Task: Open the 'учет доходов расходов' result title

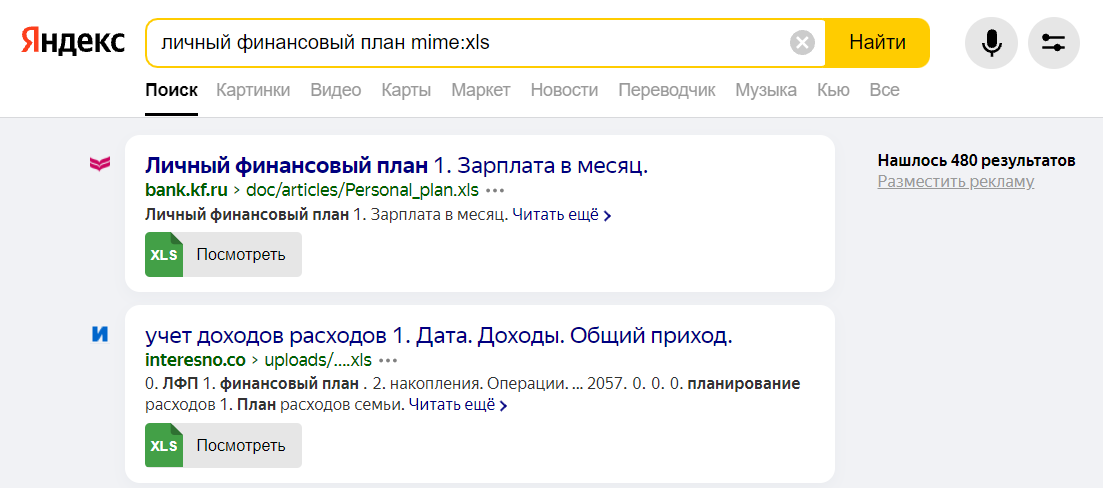Action: pyautogui.click(x=439, y=336)
